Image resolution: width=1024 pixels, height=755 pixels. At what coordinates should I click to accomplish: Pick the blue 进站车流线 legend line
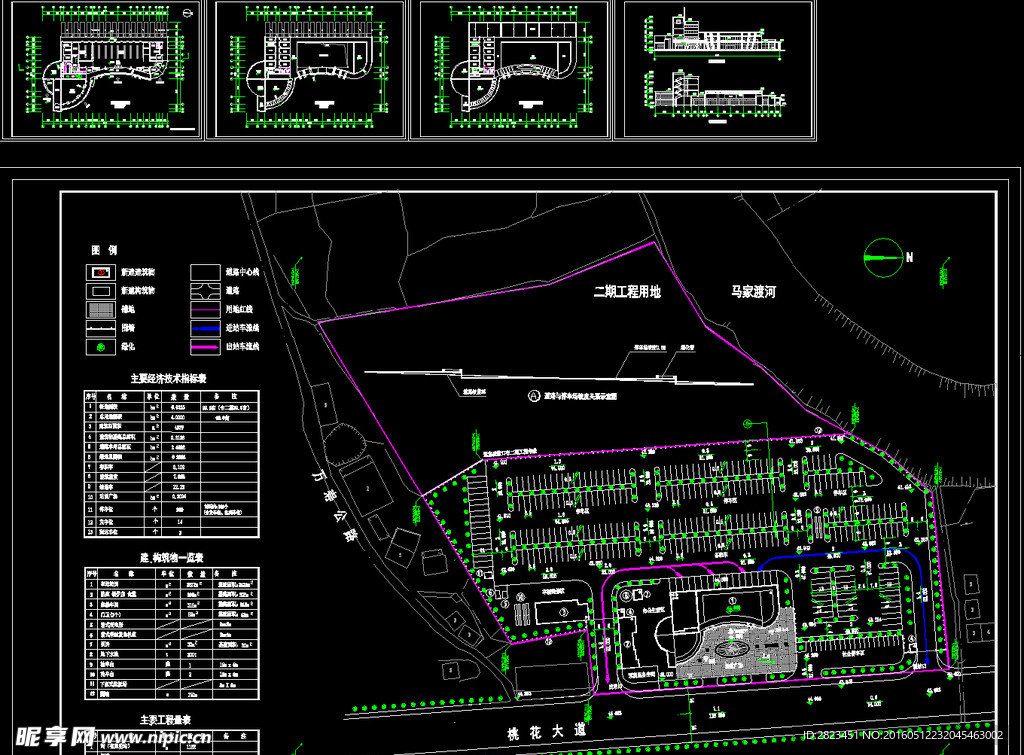[205, 328]
